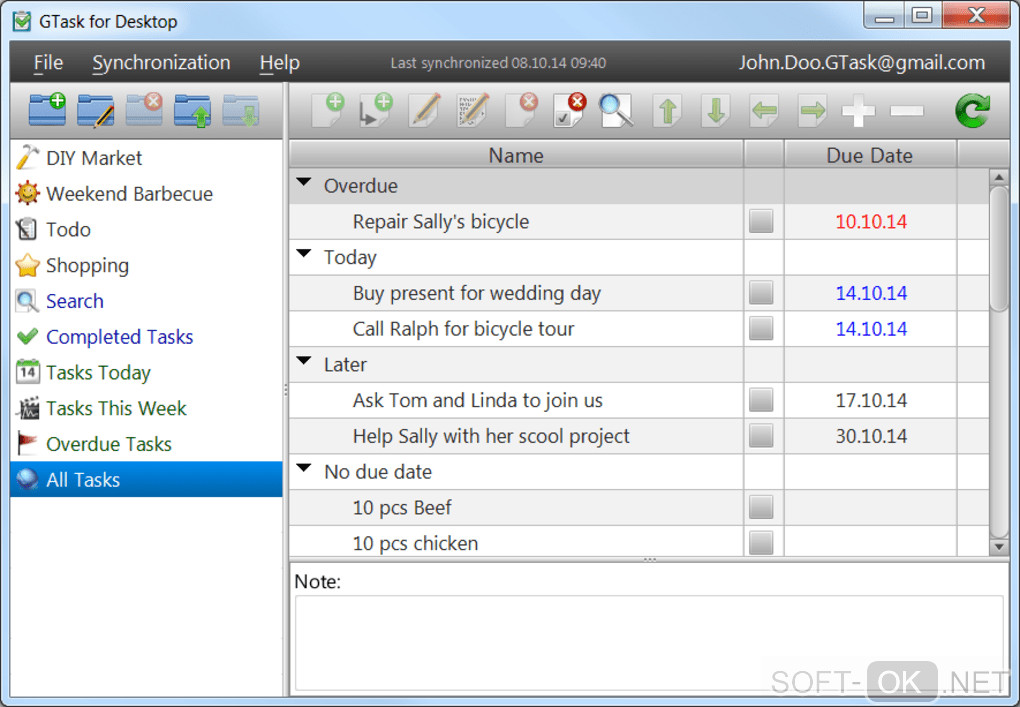Show Tasks This Week
Image resolution: width=1020 pixels, height=707 pixels.
(x=146, y=408)
